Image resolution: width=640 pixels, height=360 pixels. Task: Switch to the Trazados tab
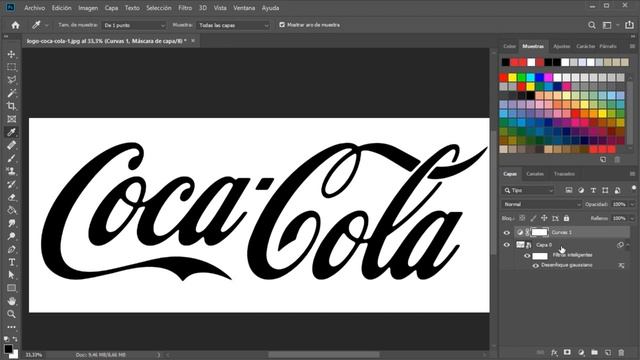(564, 174)
